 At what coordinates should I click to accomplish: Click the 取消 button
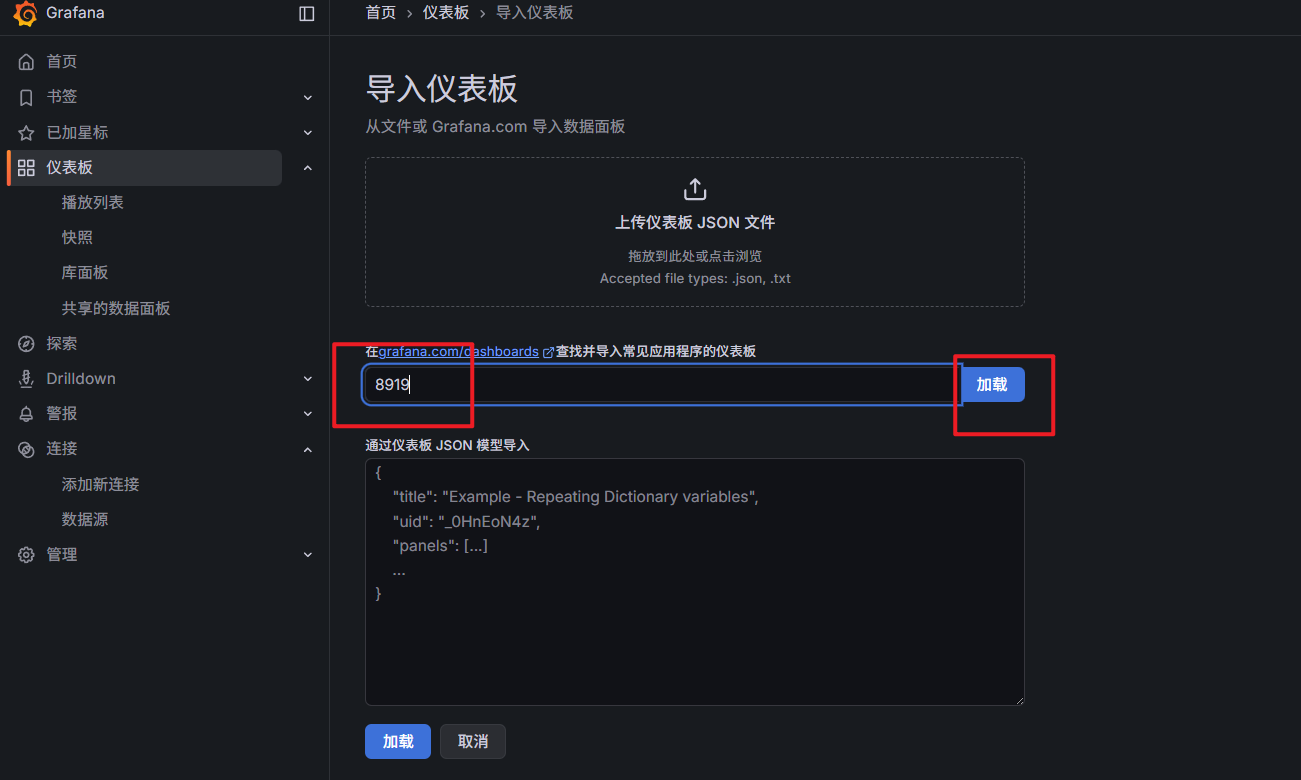click(x=473, y=741)
